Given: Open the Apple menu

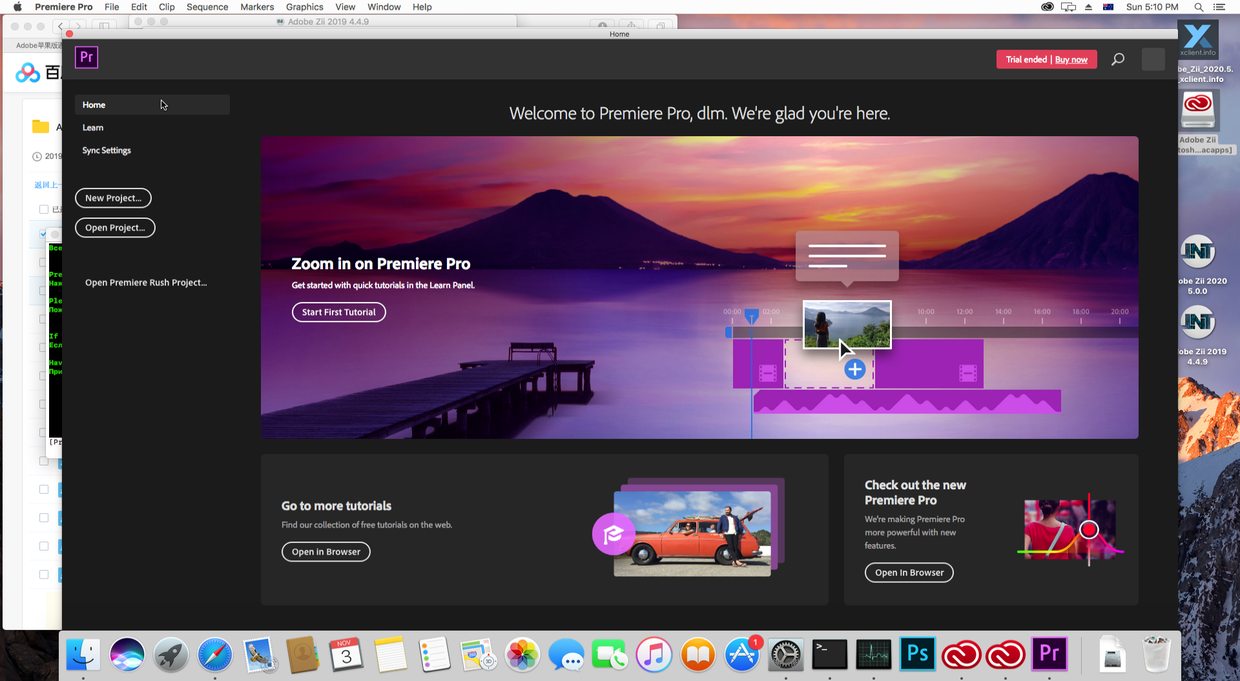Looking at the screenshot, I should click(x=17, y=7).
